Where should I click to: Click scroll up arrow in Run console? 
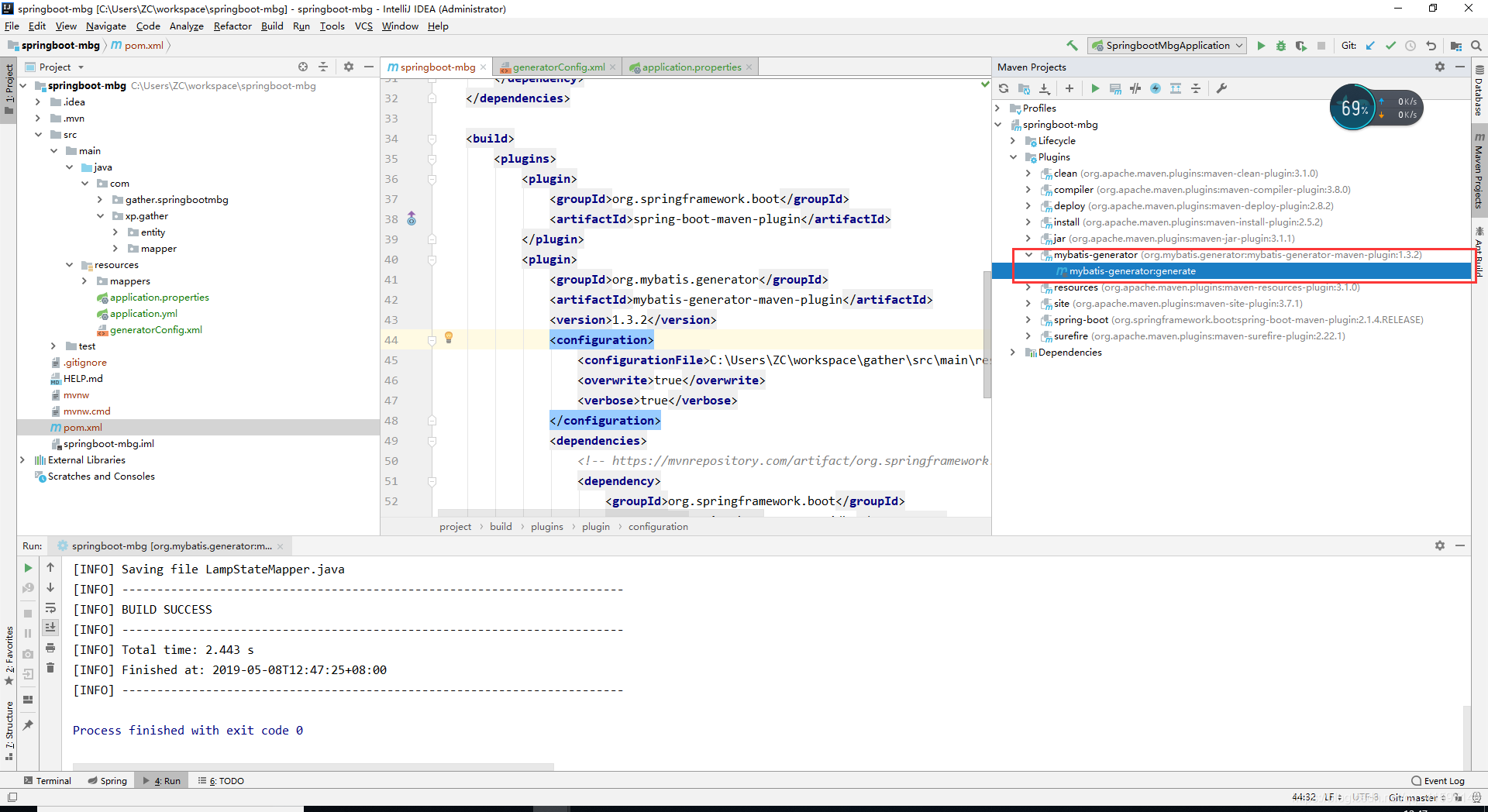click(50, 568)
